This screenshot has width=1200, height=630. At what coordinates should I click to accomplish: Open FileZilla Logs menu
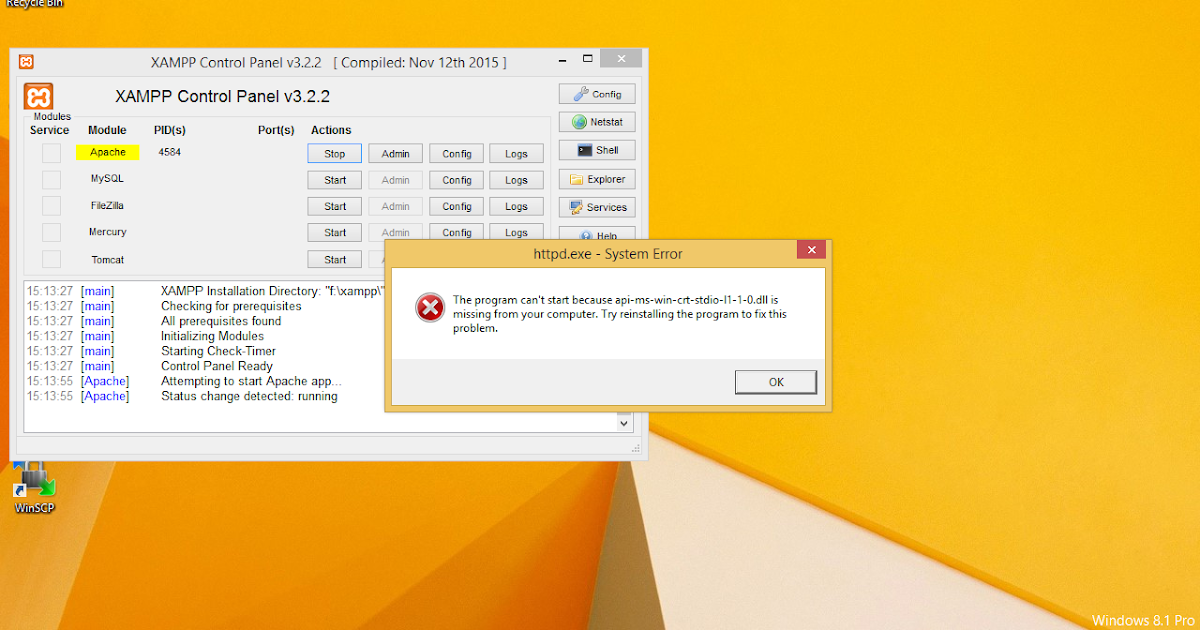pyautogui.click(x=517, y=206)
